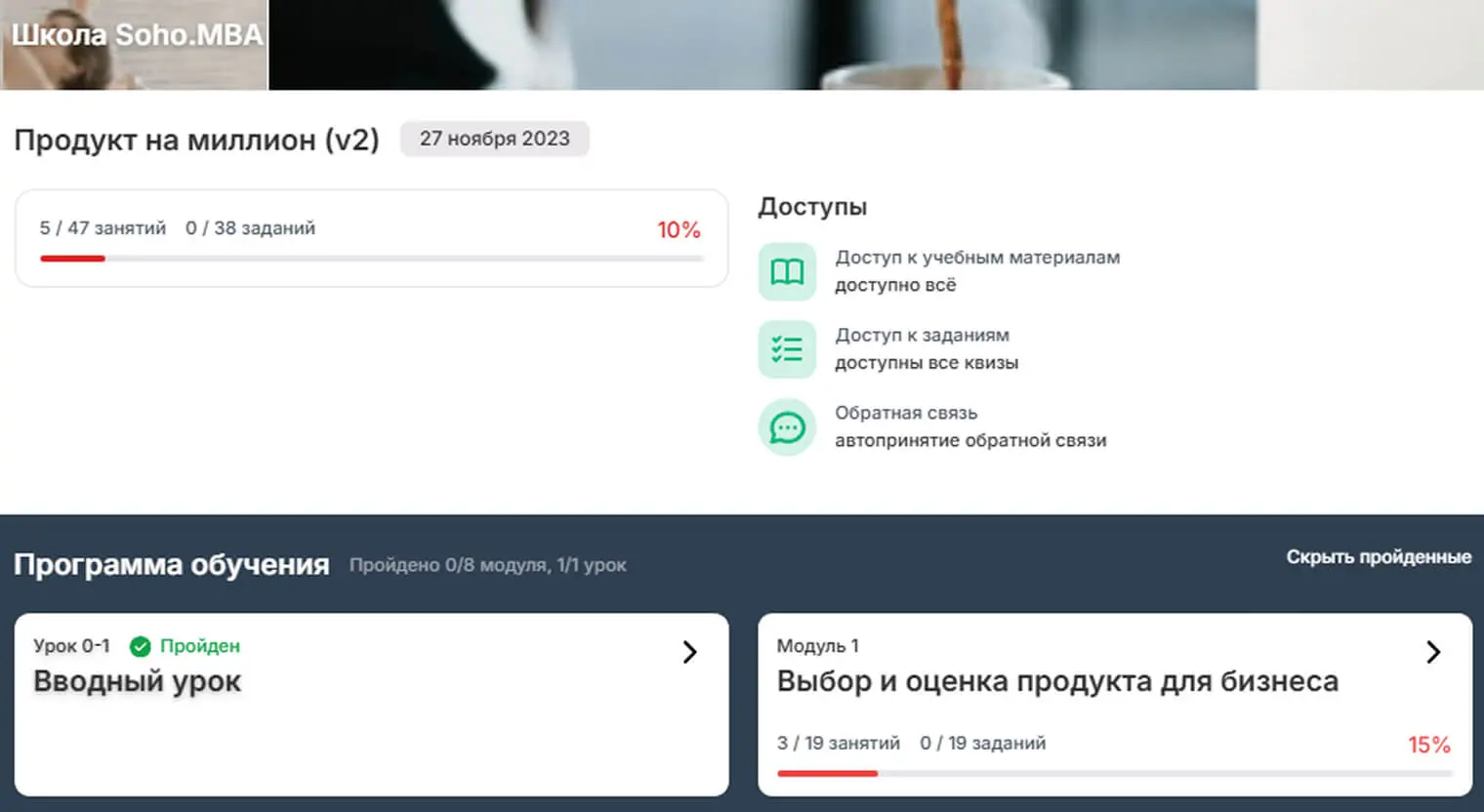Click the 27 ноября 2023 date badge
This screenshot has height=812, width=1484.
coord(494,139)
